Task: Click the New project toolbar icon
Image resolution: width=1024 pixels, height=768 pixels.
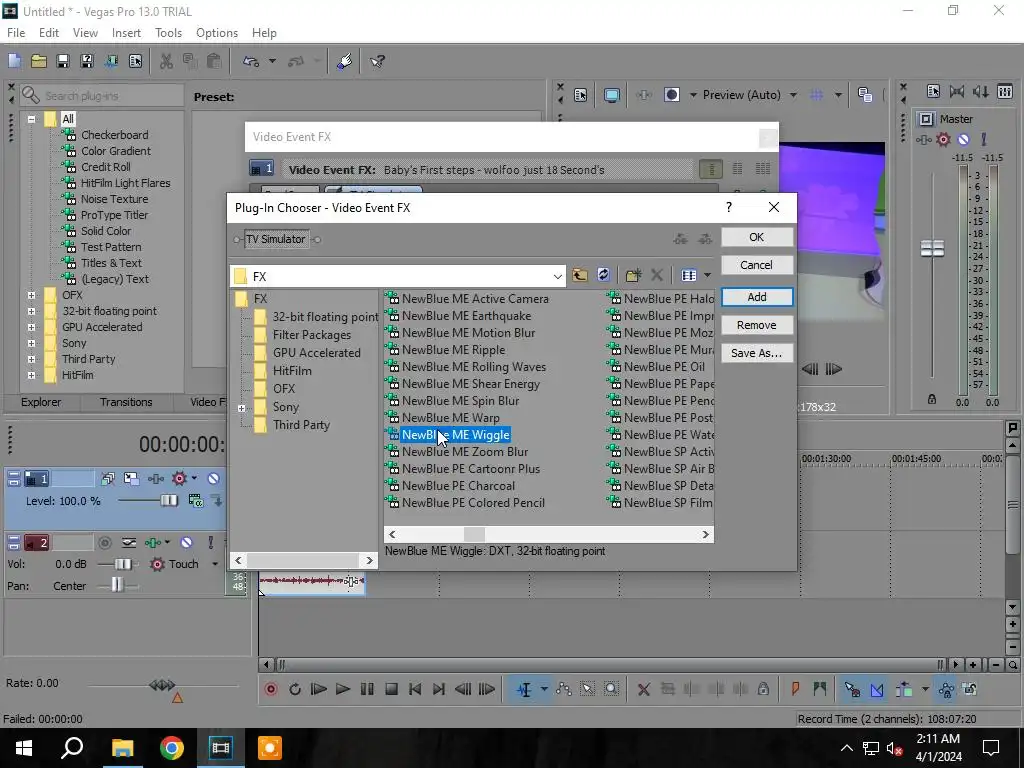Action: 14,61
